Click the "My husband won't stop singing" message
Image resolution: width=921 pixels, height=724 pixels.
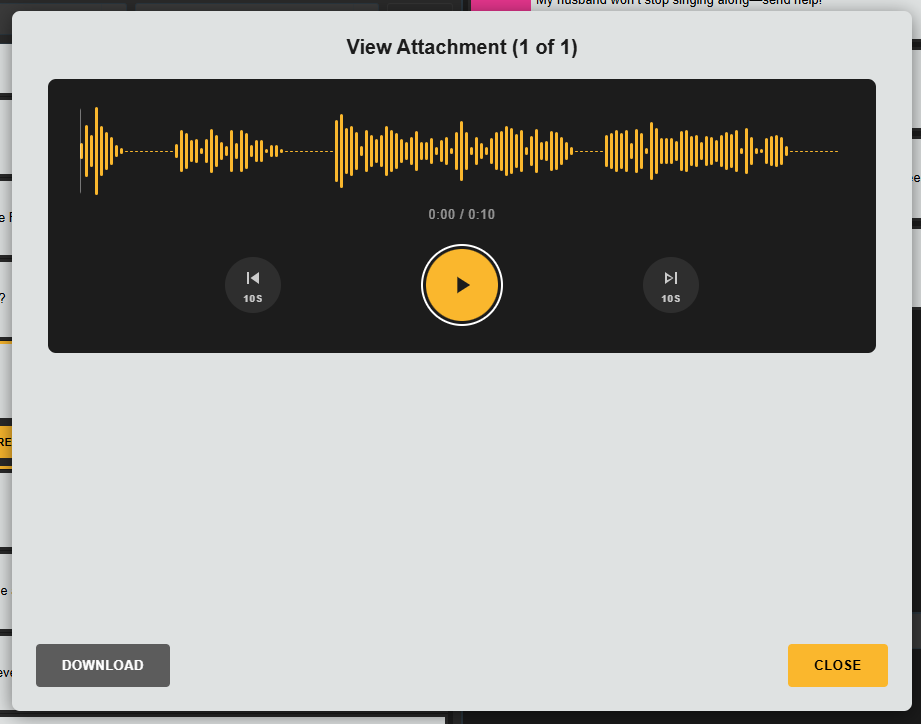pyautogui.click(x=678, y=3)
